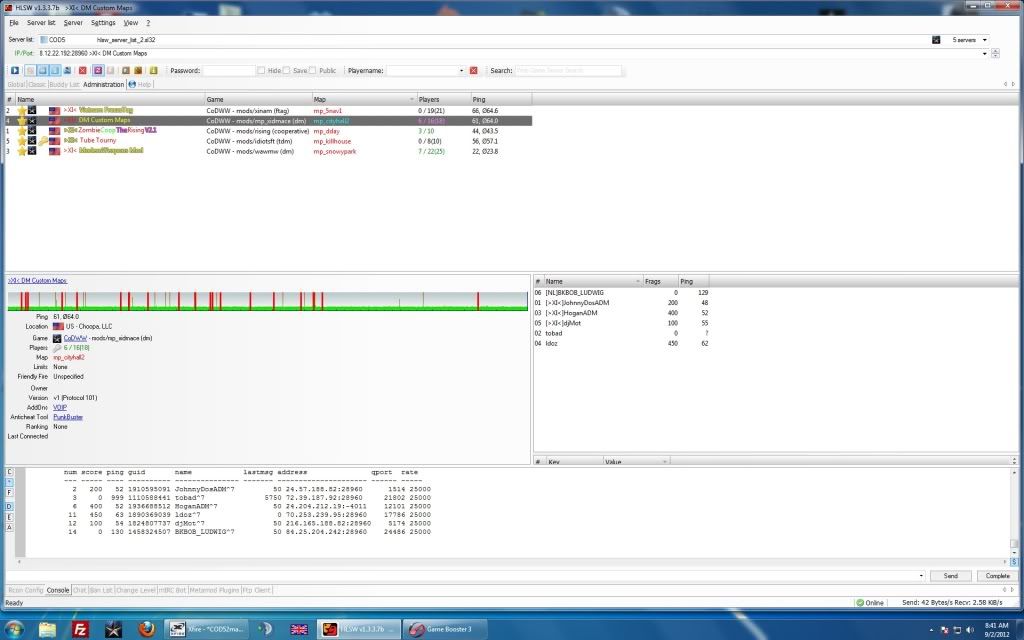Click the 'D' console side button
The width and height of the screenshot is (1024, 640).
(10, 507)
